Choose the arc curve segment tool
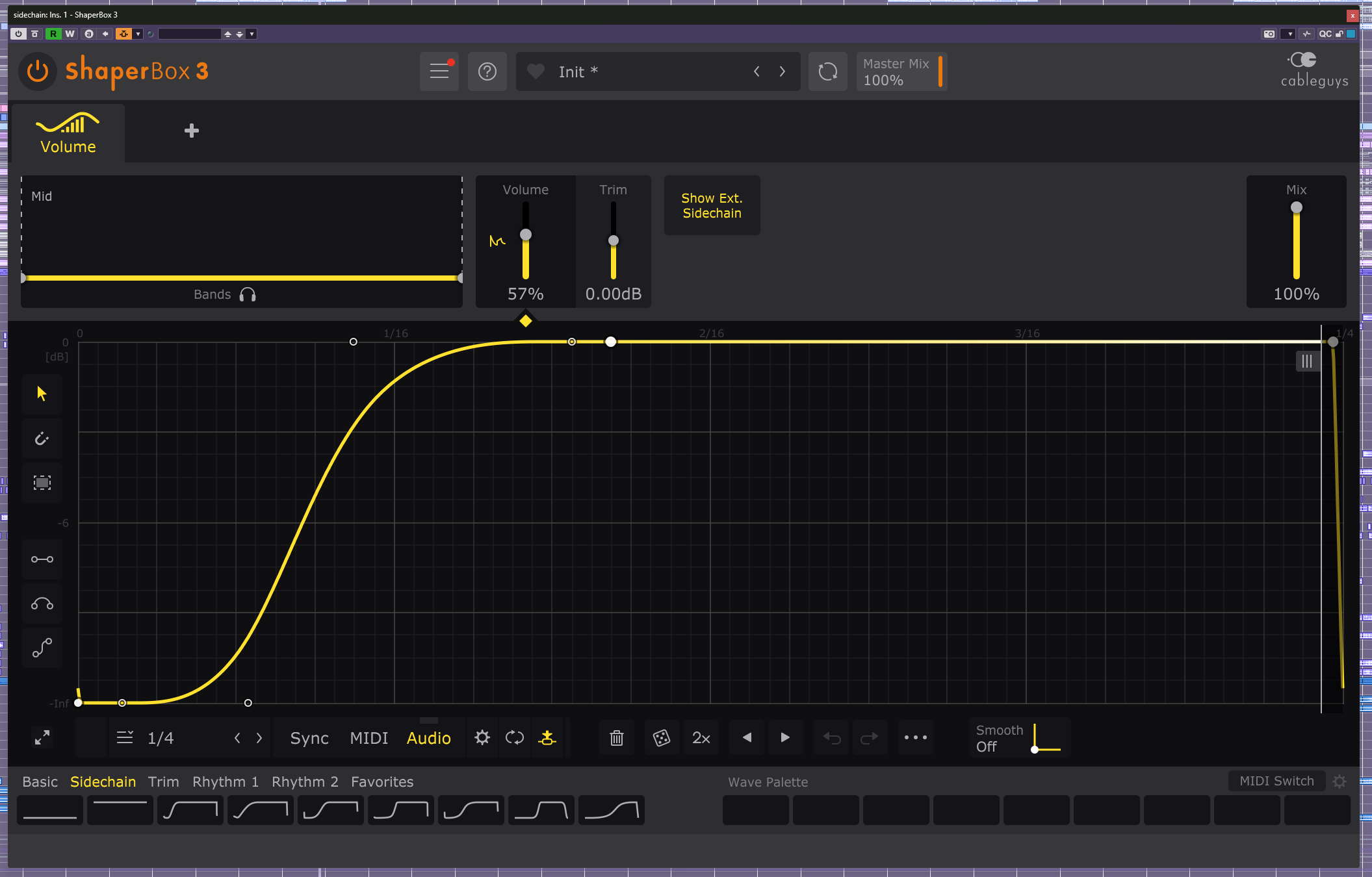The image size is (1372, 877). [x=42, y=604]
